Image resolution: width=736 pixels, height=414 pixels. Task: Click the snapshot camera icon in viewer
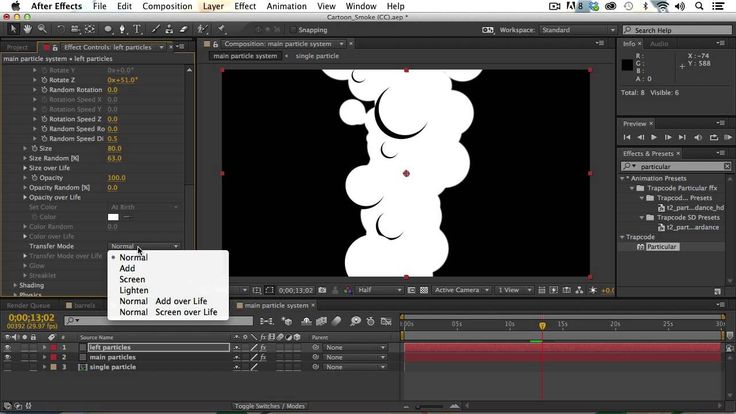point(322,290)
